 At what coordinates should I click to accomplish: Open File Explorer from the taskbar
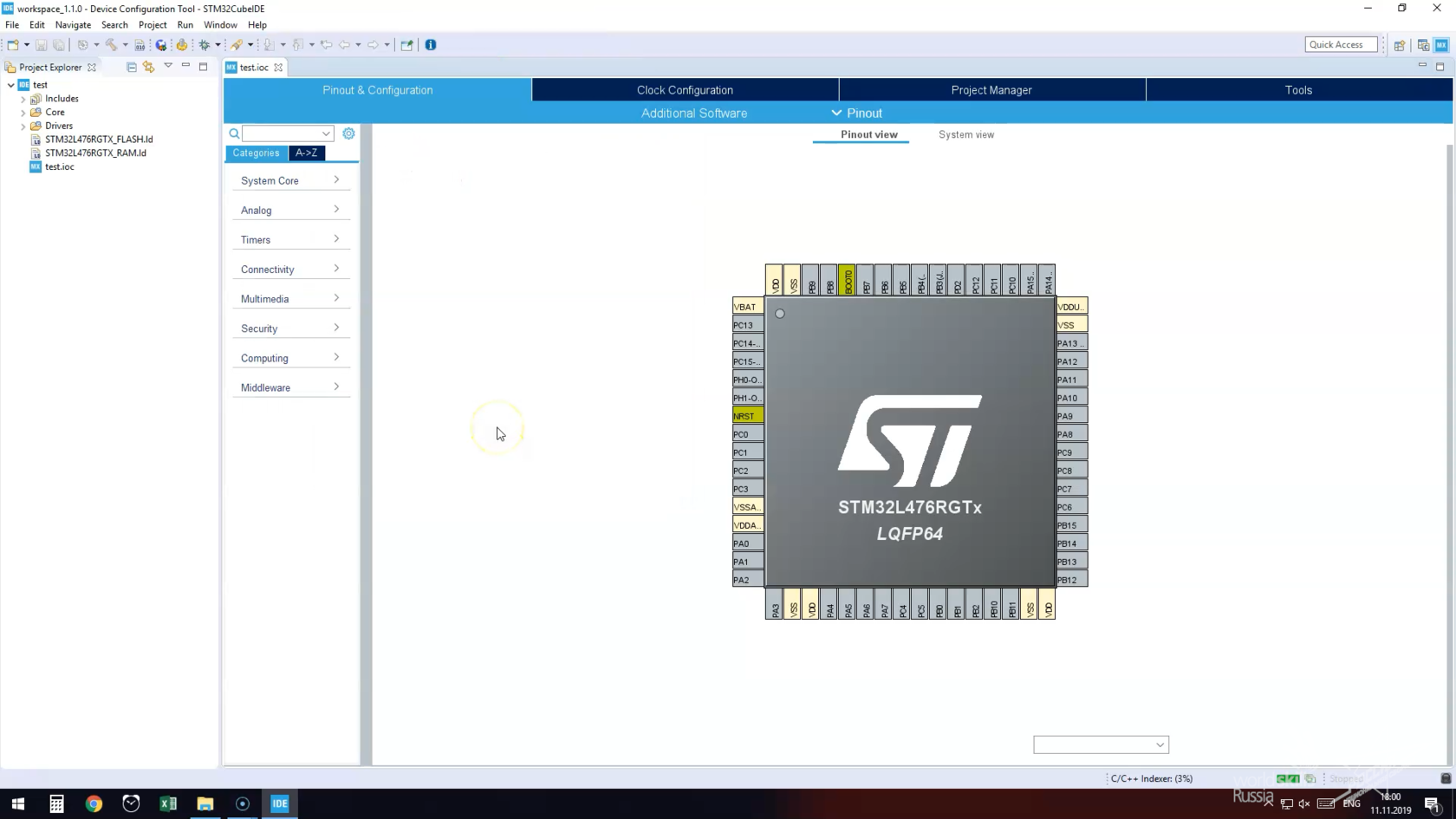[x=205, y=803]
